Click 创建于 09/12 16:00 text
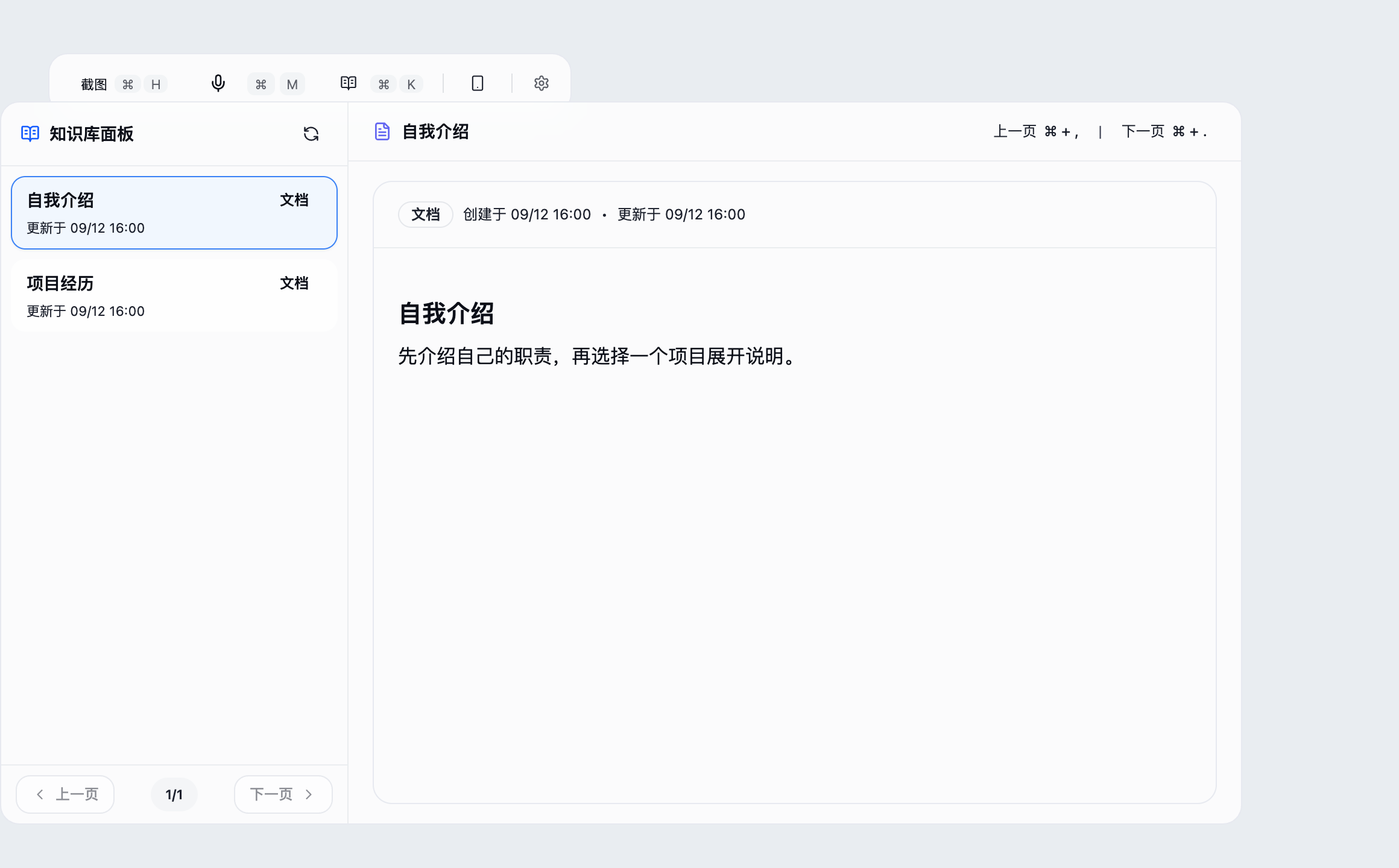 click(x=527, y=215)
